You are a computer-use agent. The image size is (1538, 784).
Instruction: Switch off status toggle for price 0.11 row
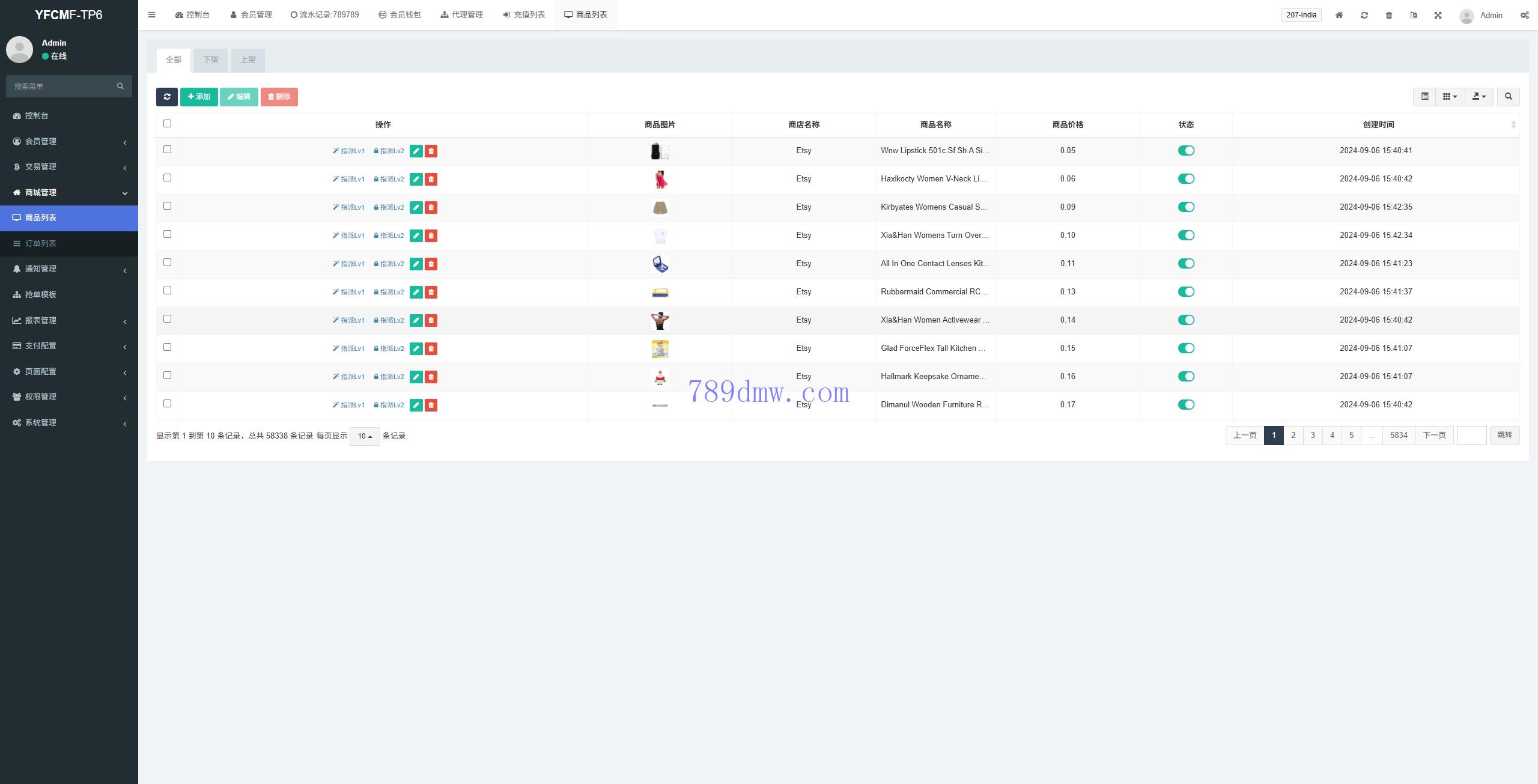(x=1186, y=264)
